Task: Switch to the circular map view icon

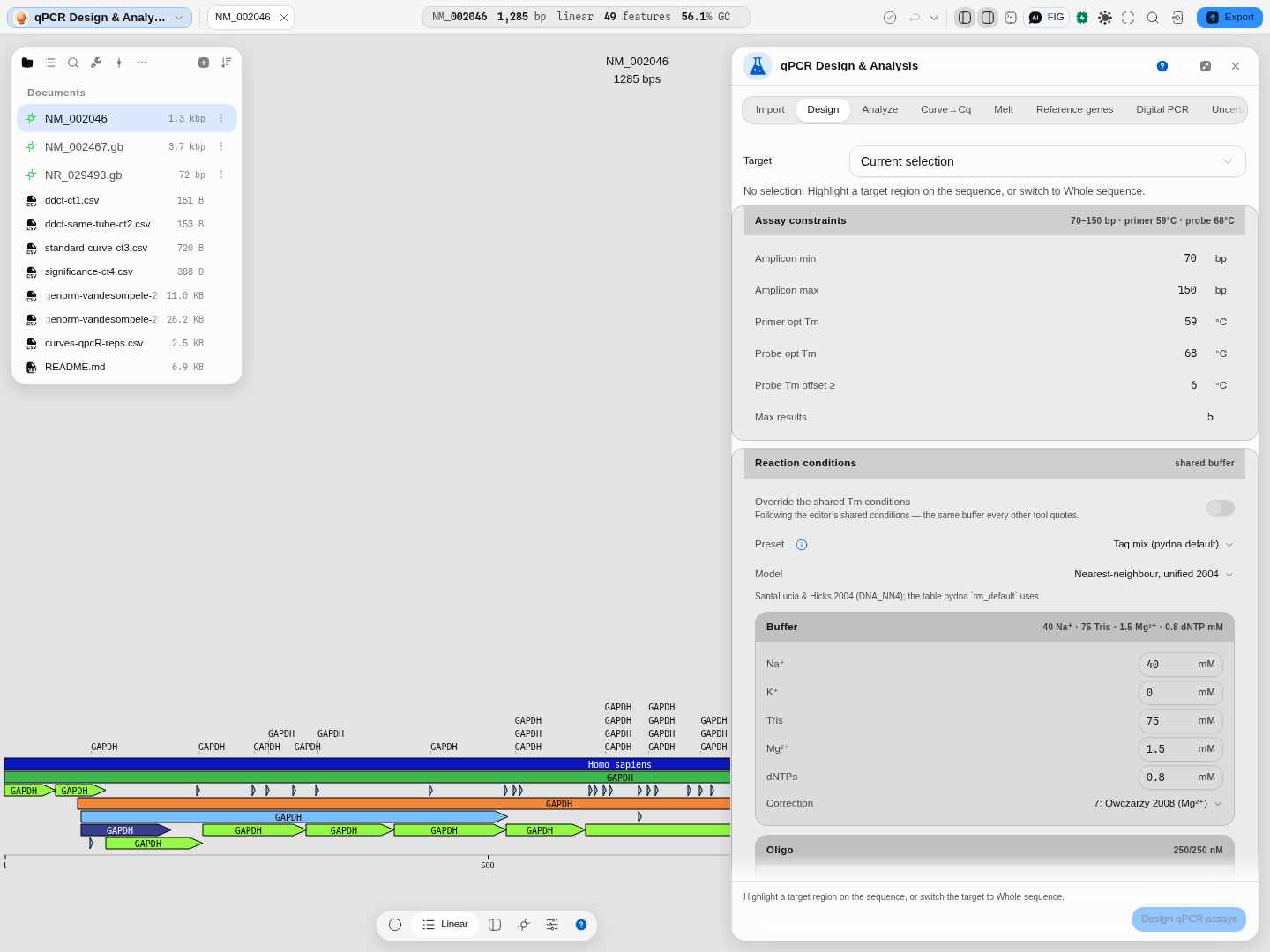Action: pos(395,925)
